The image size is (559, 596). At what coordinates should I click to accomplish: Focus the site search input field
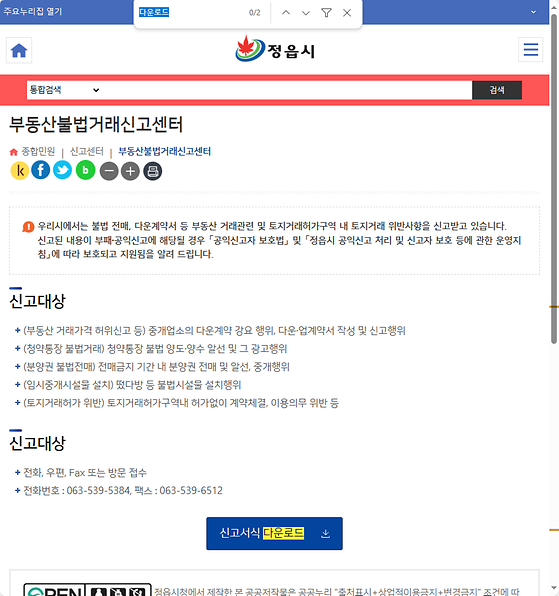point(287,90)
